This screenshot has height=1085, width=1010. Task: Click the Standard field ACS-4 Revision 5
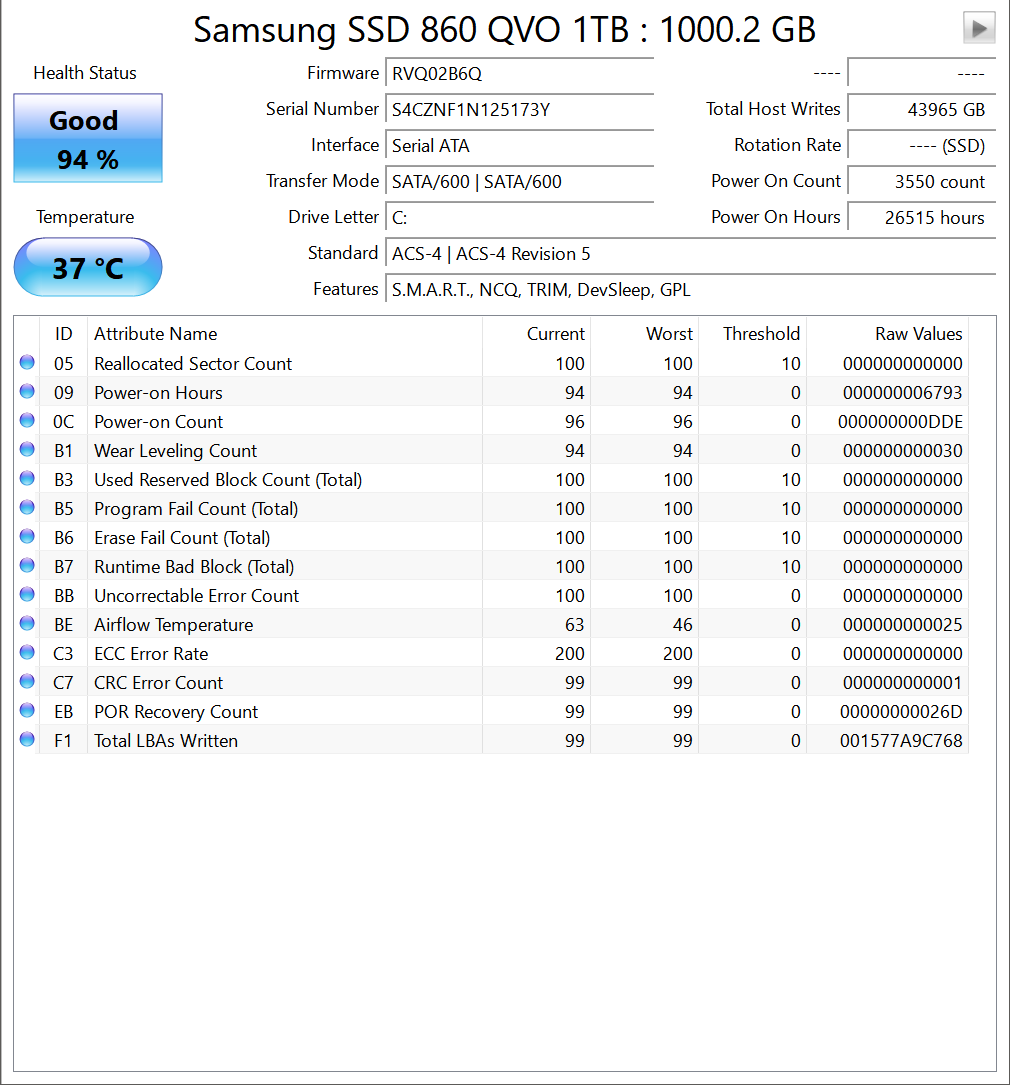(x=690, y=253)
